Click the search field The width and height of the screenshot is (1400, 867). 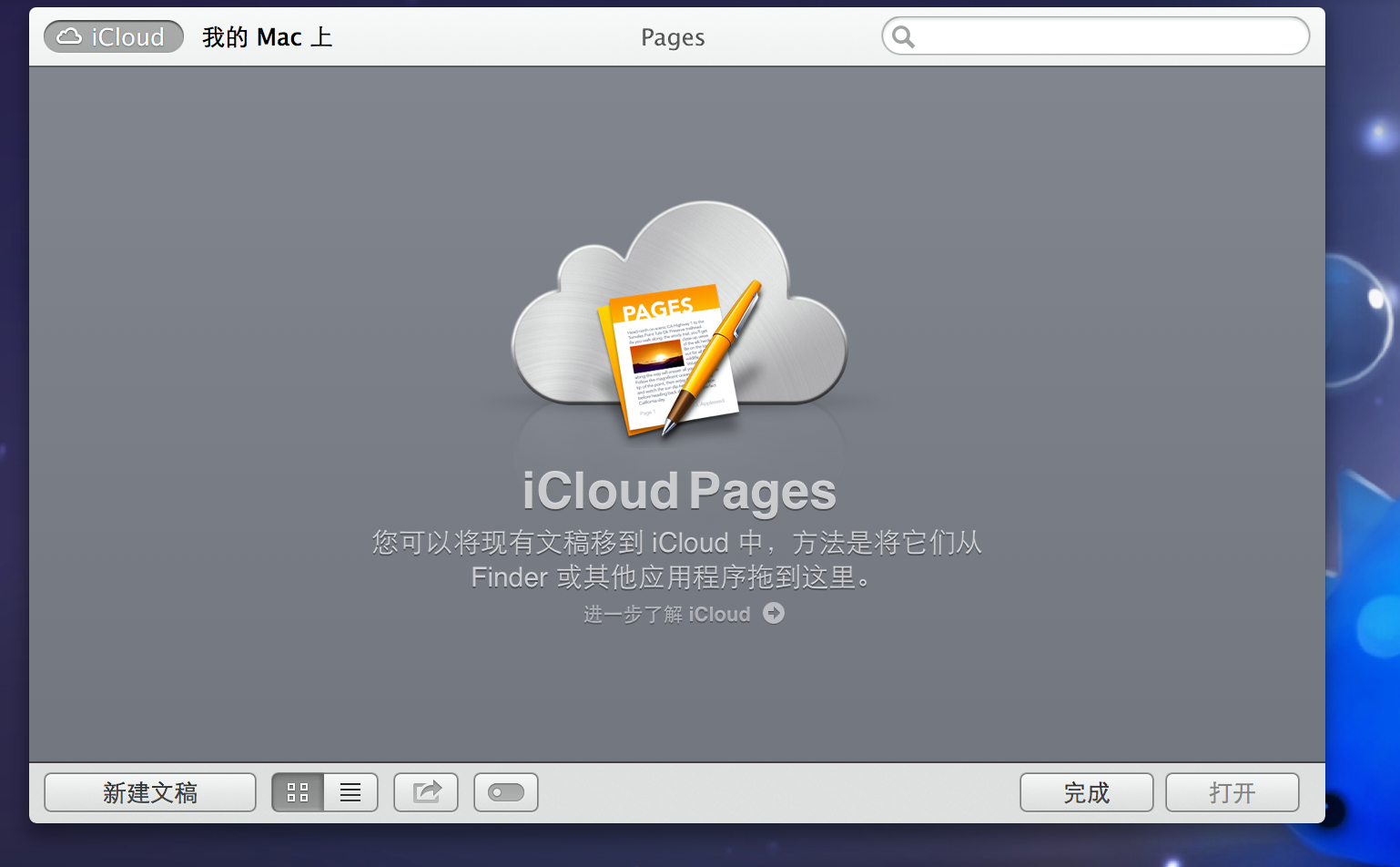coord(1095,36)
